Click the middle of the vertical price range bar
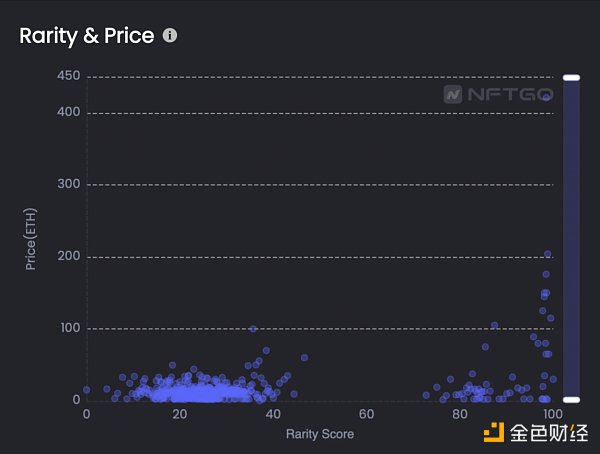Screen dimensions: 600x454 coord(572,238)
